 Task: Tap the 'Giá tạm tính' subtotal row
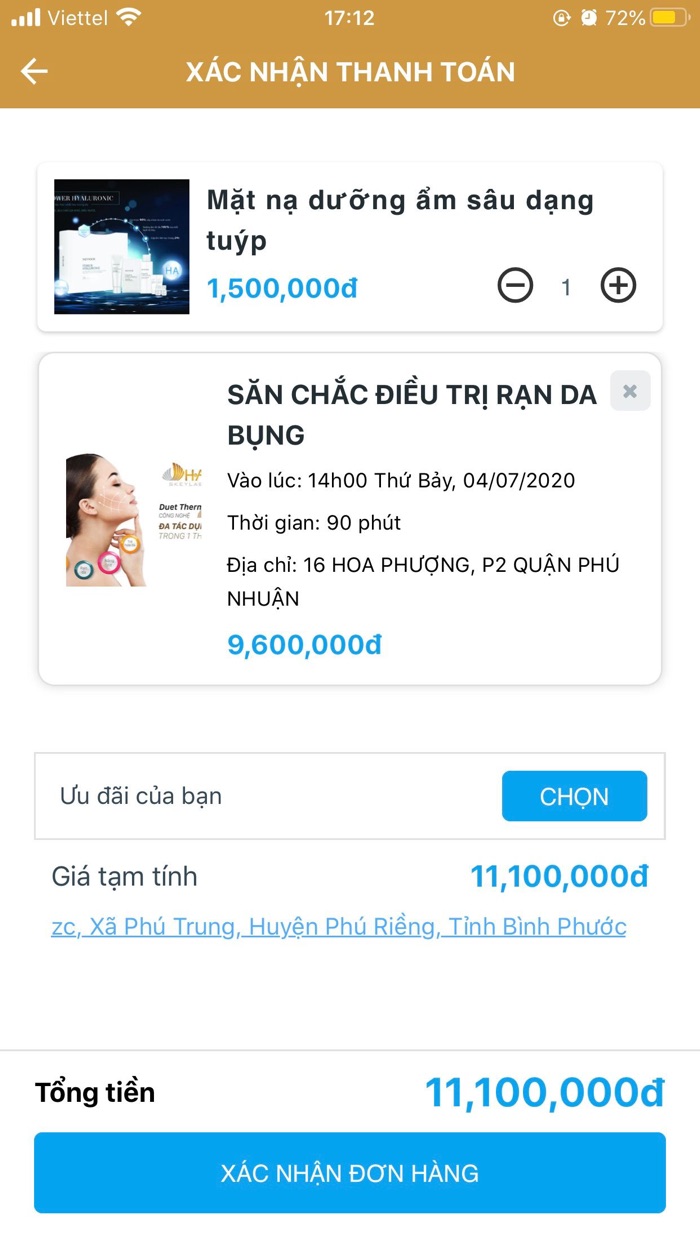point(125,876)
